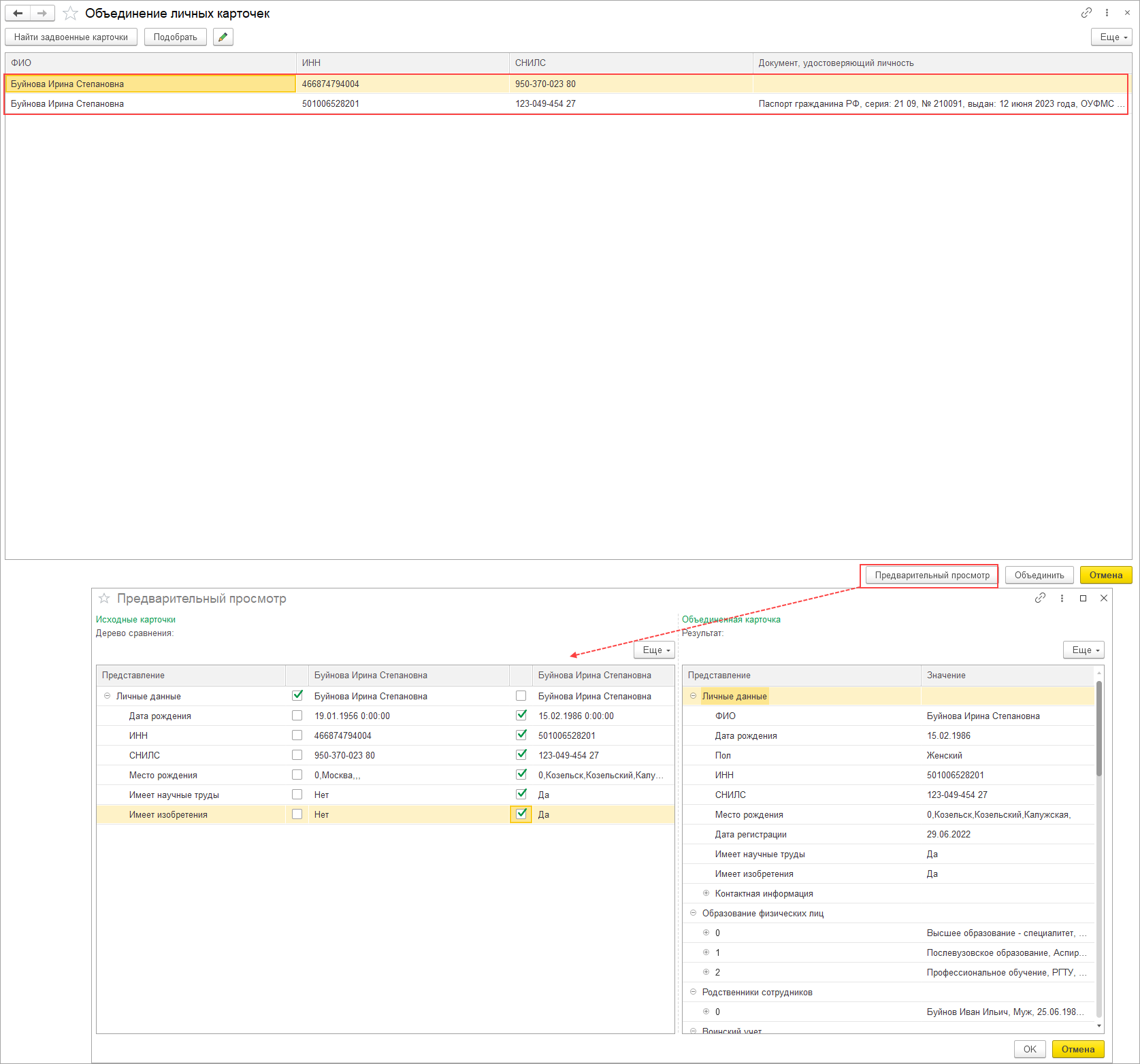Uncheck box next to СНИЛС 123-049-454 27

click(521, 754)
